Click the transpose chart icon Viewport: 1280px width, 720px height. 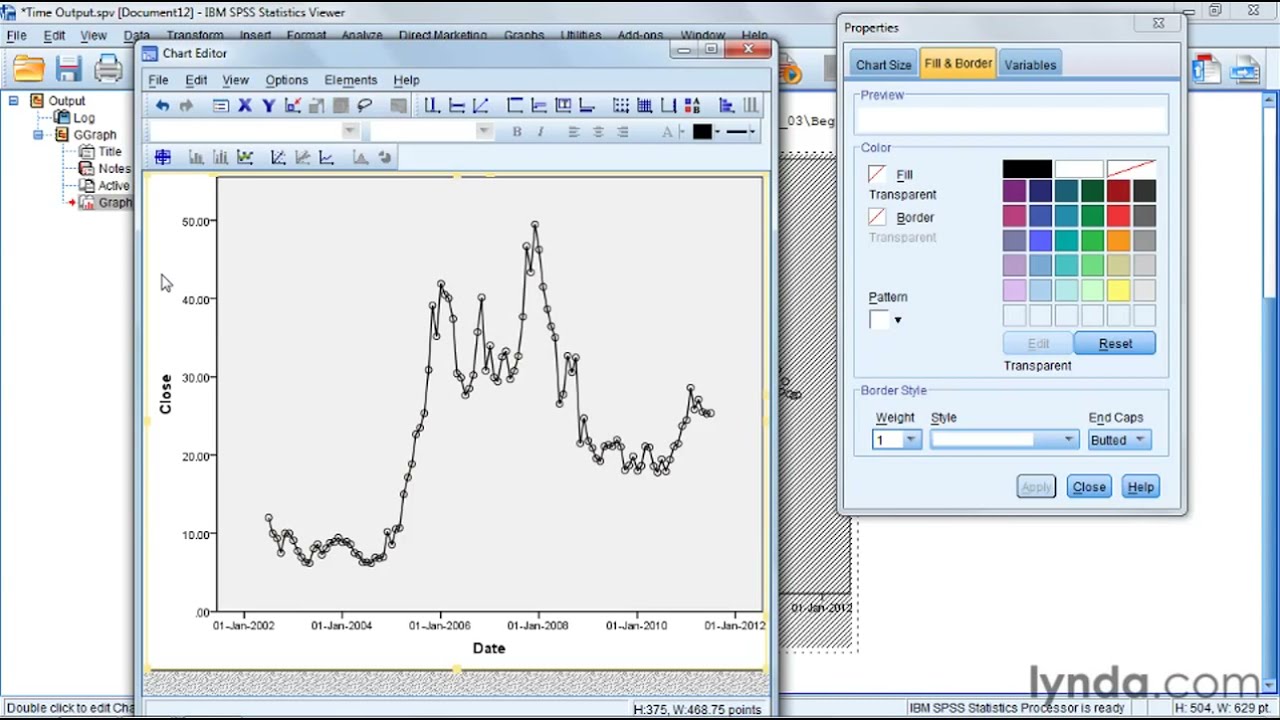(727, 106)
